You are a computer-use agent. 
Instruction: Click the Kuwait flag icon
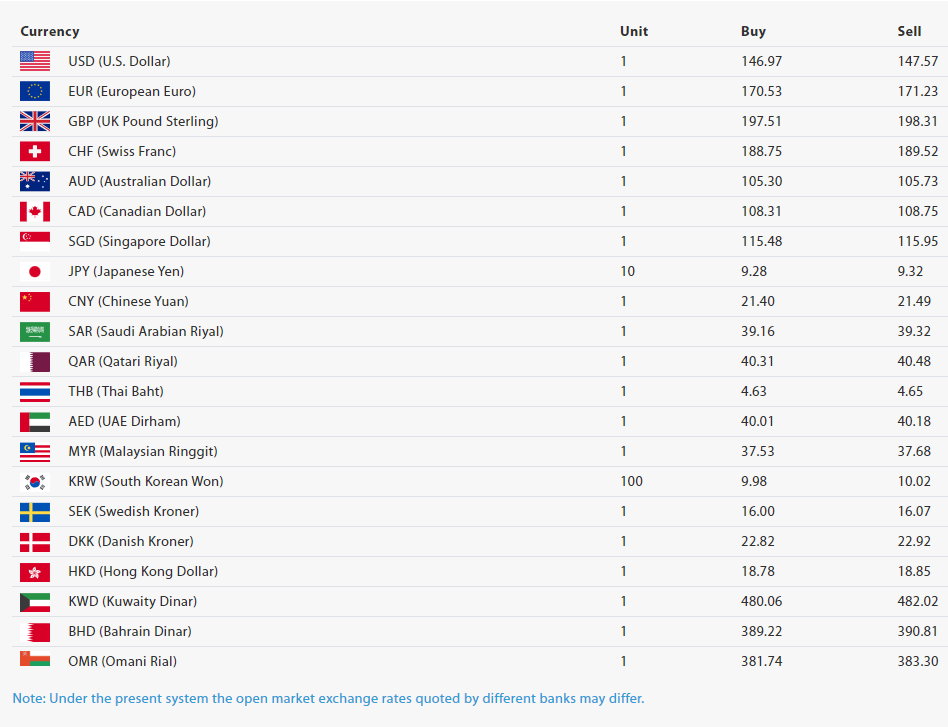[x=35, y=601]
